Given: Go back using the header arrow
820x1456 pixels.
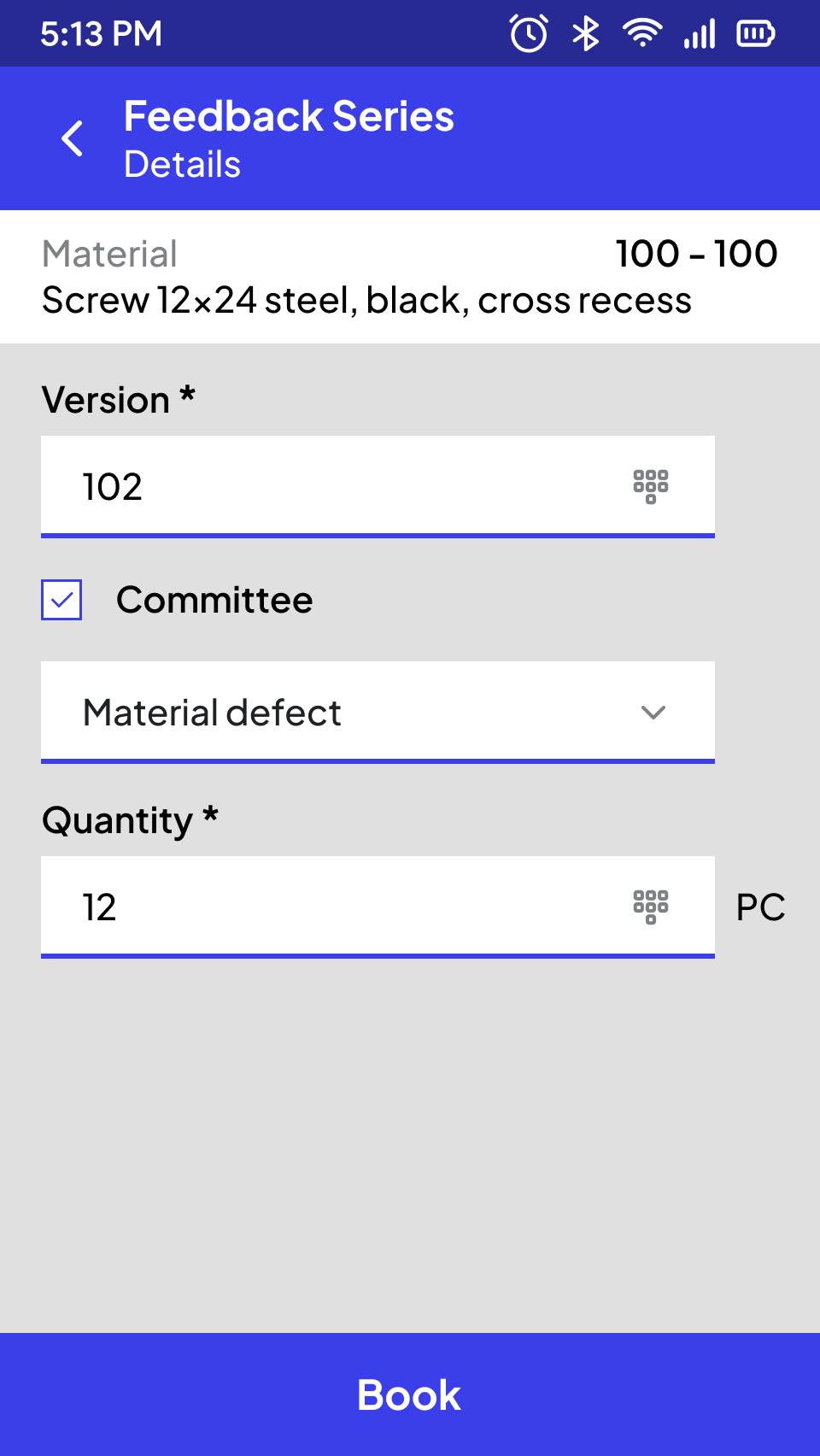Looking at the screenshot, I should click(73, 138).
